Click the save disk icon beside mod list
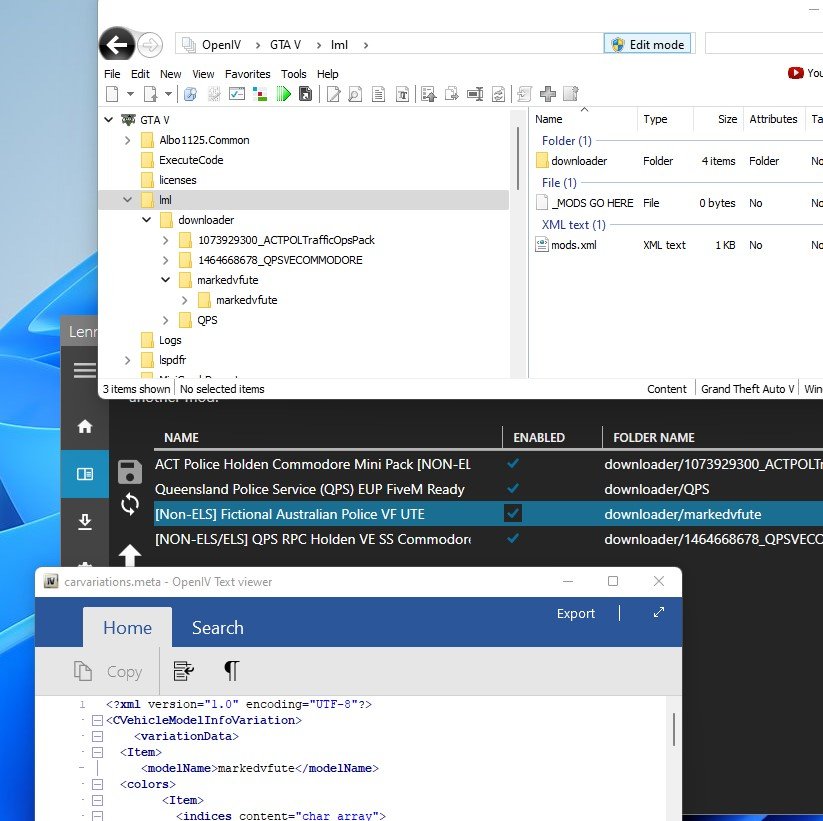Viewport: 823px width, 821px height. [x=129, y=472]
